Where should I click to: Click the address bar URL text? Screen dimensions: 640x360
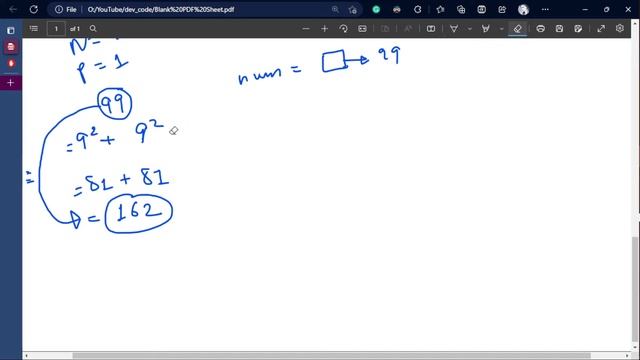coord(161,9)
